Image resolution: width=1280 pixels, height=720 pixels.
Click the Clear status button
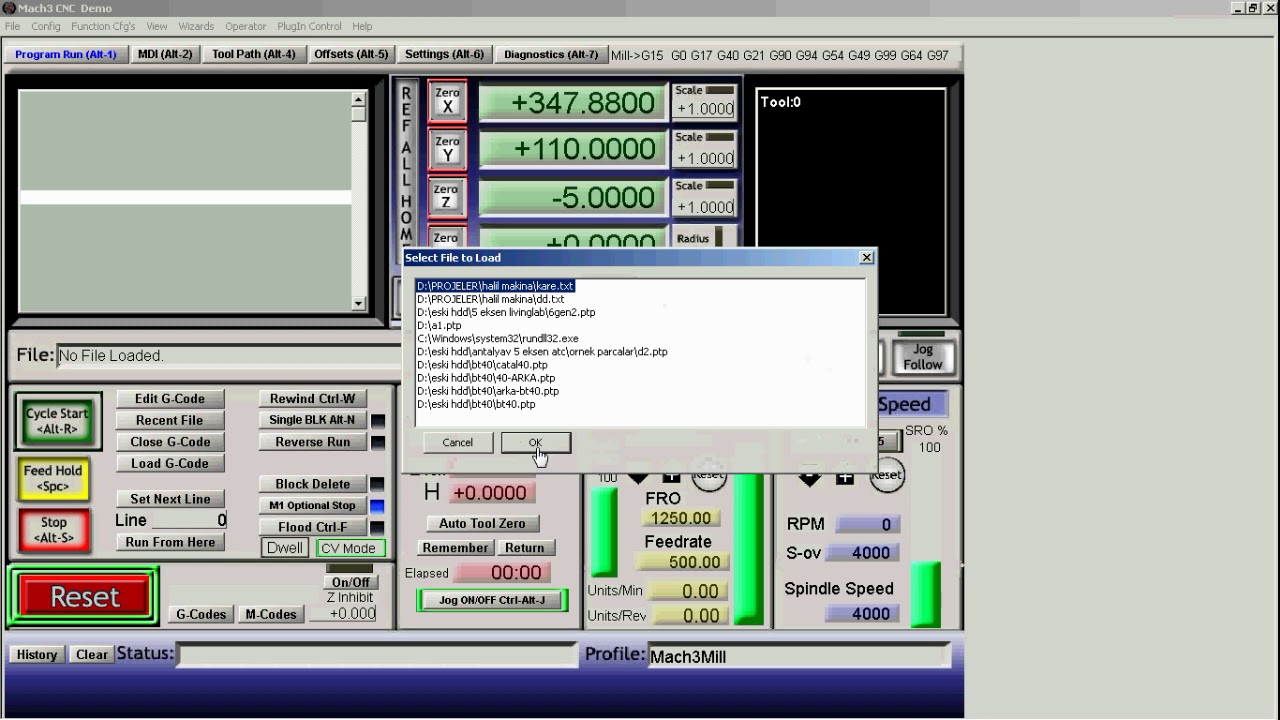pyautogui.click(x=91, y=655)
